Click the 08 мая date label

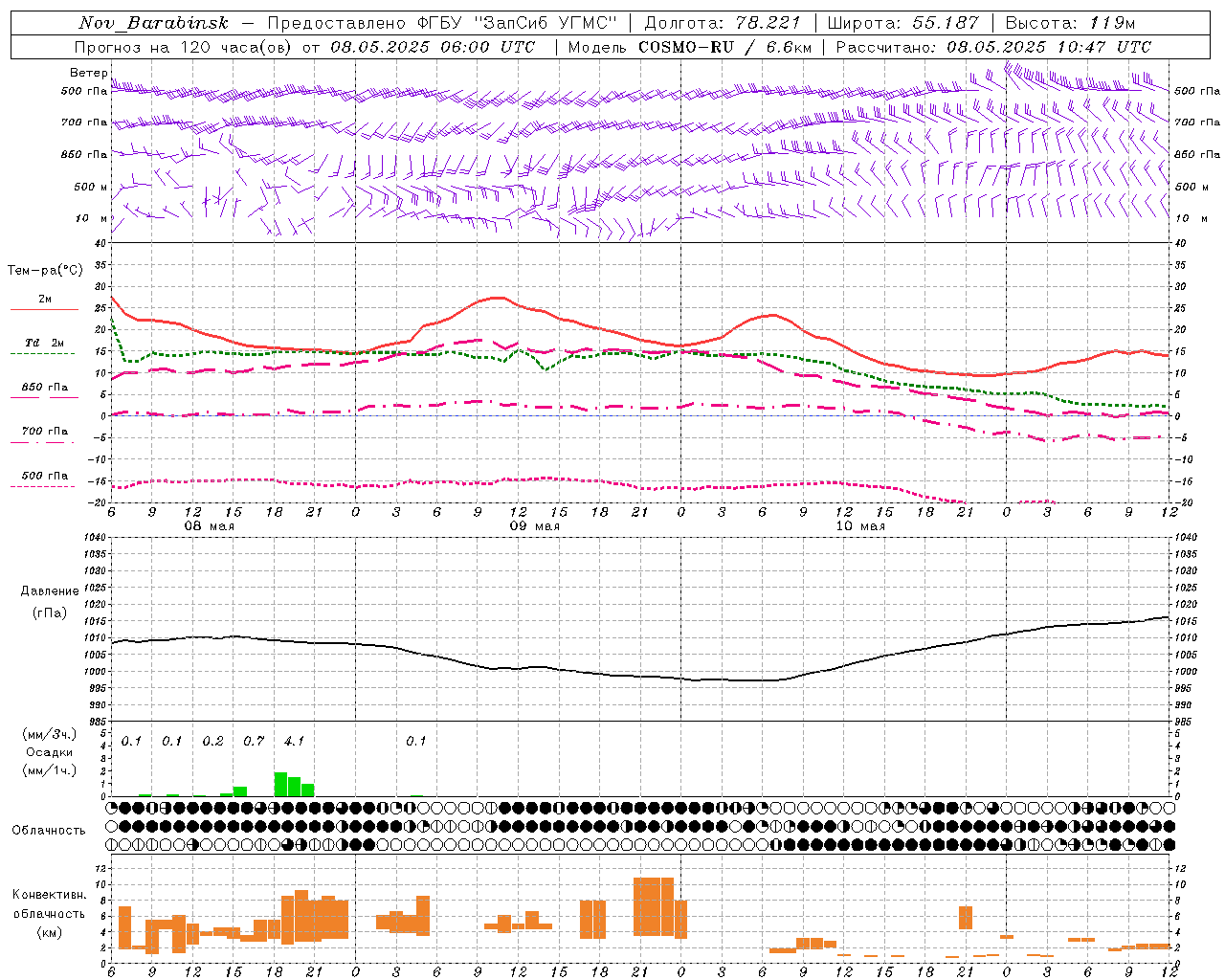(208, 526)
